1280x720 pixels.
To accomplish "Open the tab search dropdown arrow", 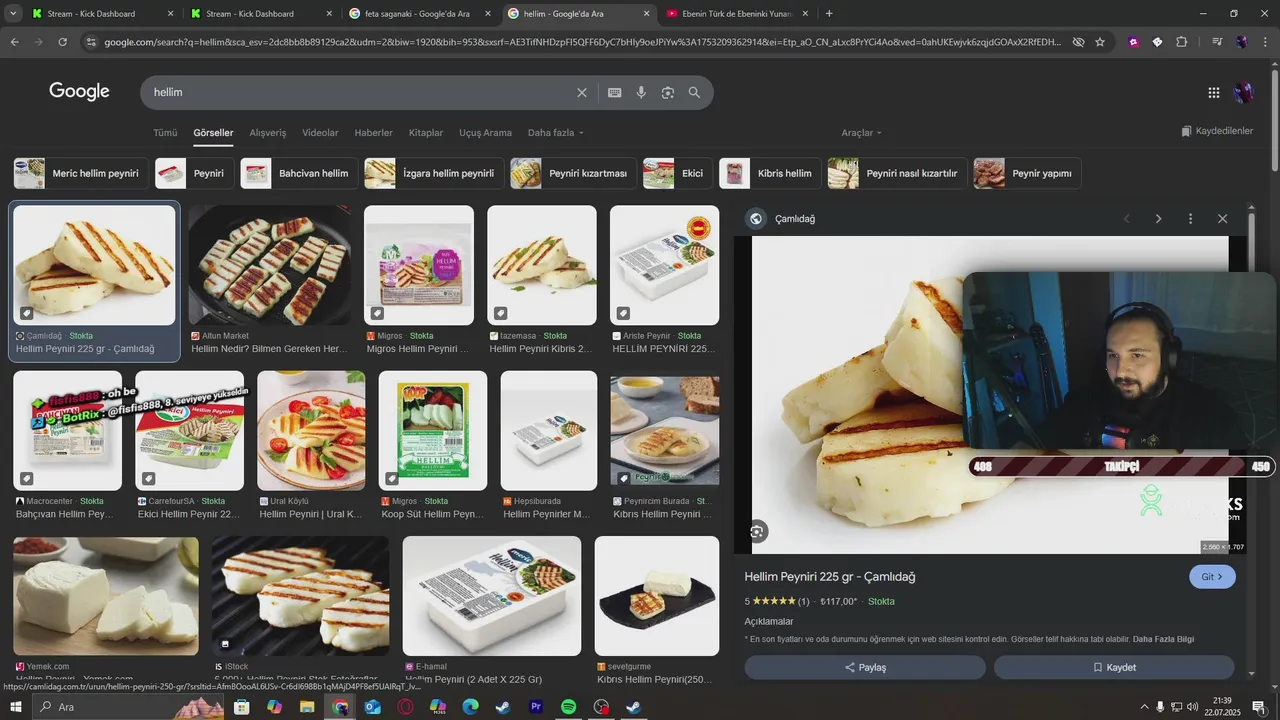I will click(x=13, y=14).
